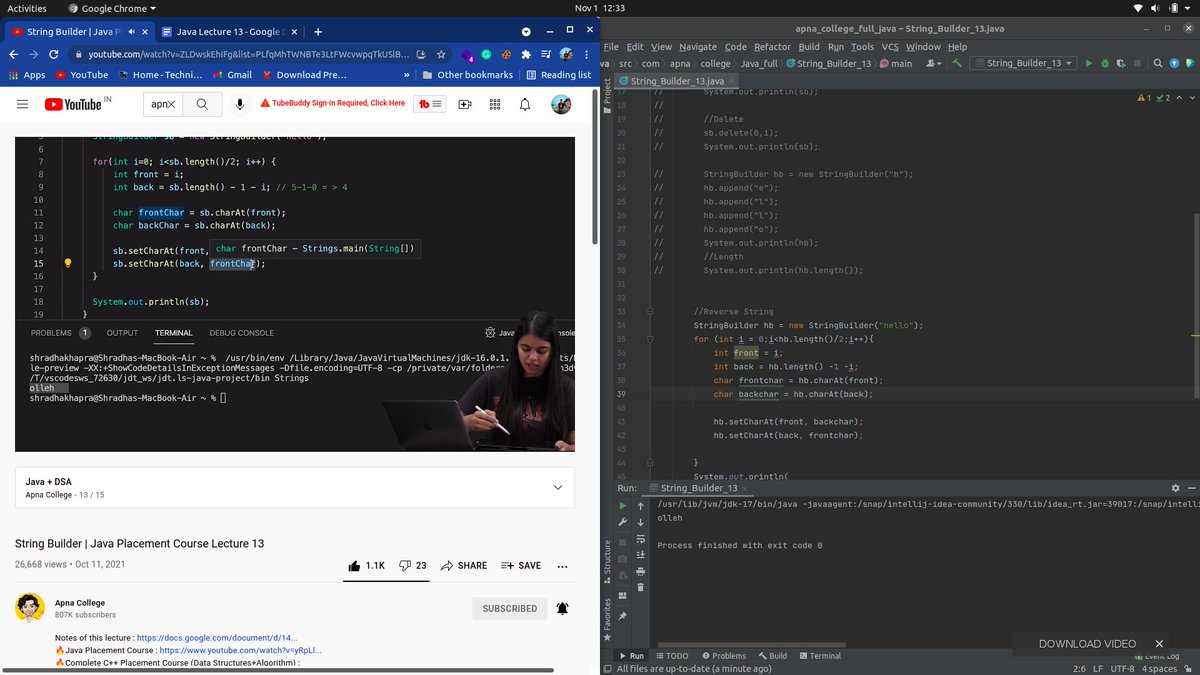Click the Build hammer icon in IntelliJ toolbar

[957, 63]
